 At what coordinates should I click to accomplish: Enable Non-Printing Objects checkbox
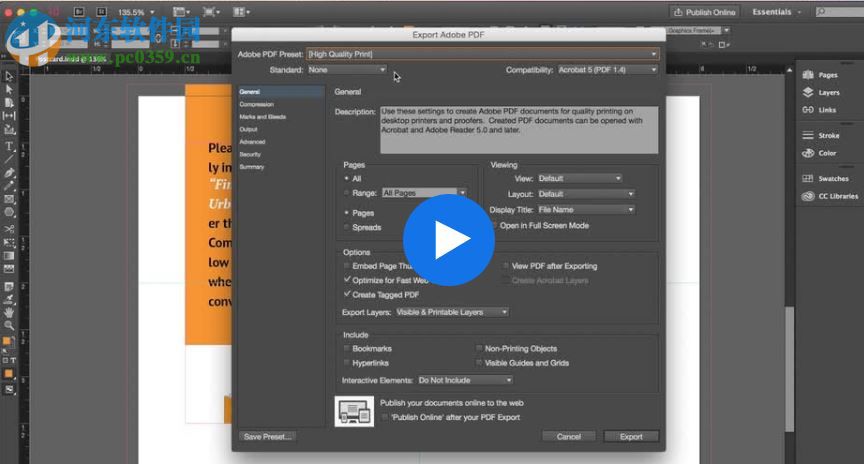479,348
